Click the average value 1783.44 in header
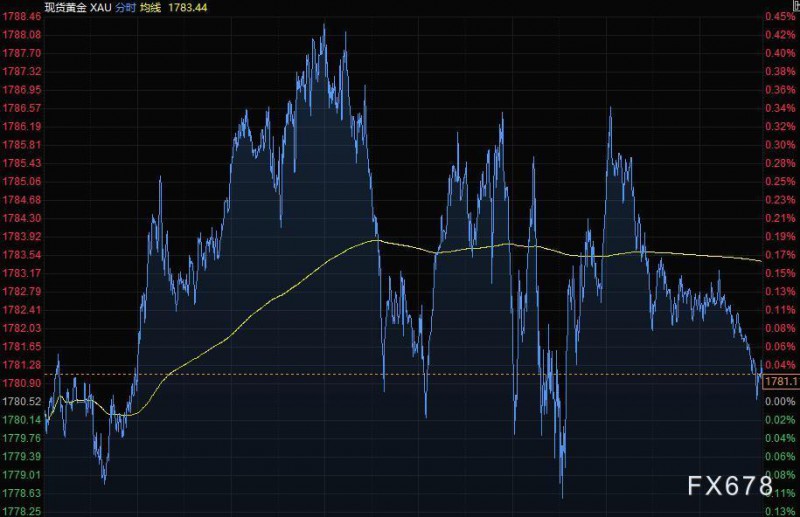 188,7
